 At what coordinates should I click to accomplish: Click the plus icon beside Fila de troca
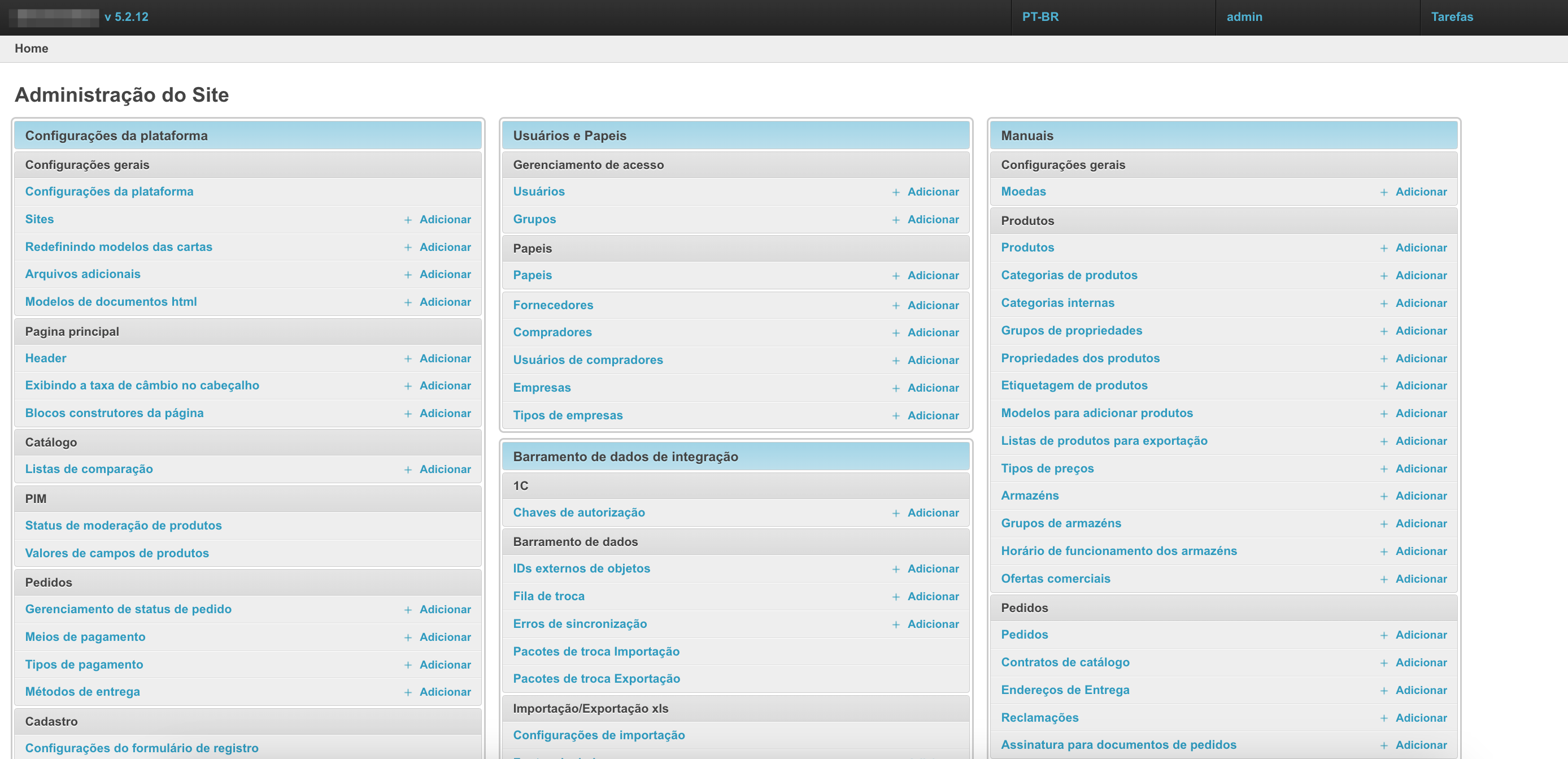(896, 597)
